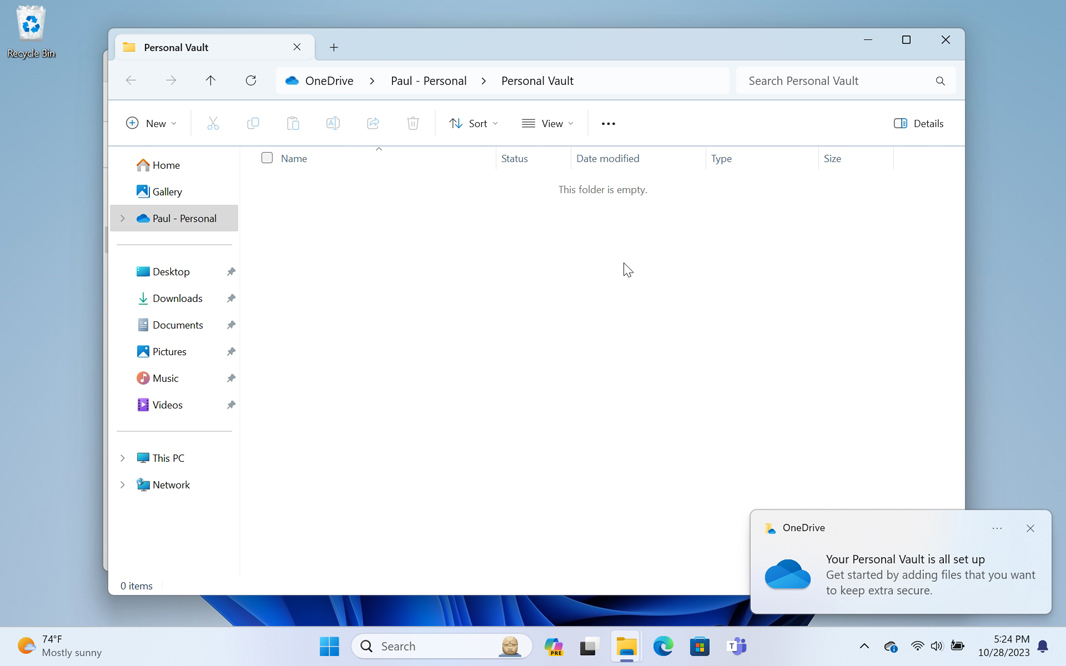Toggle the Details pane button
The width and height of the screenshot is (1066, 666).
[x=918, y=124]
